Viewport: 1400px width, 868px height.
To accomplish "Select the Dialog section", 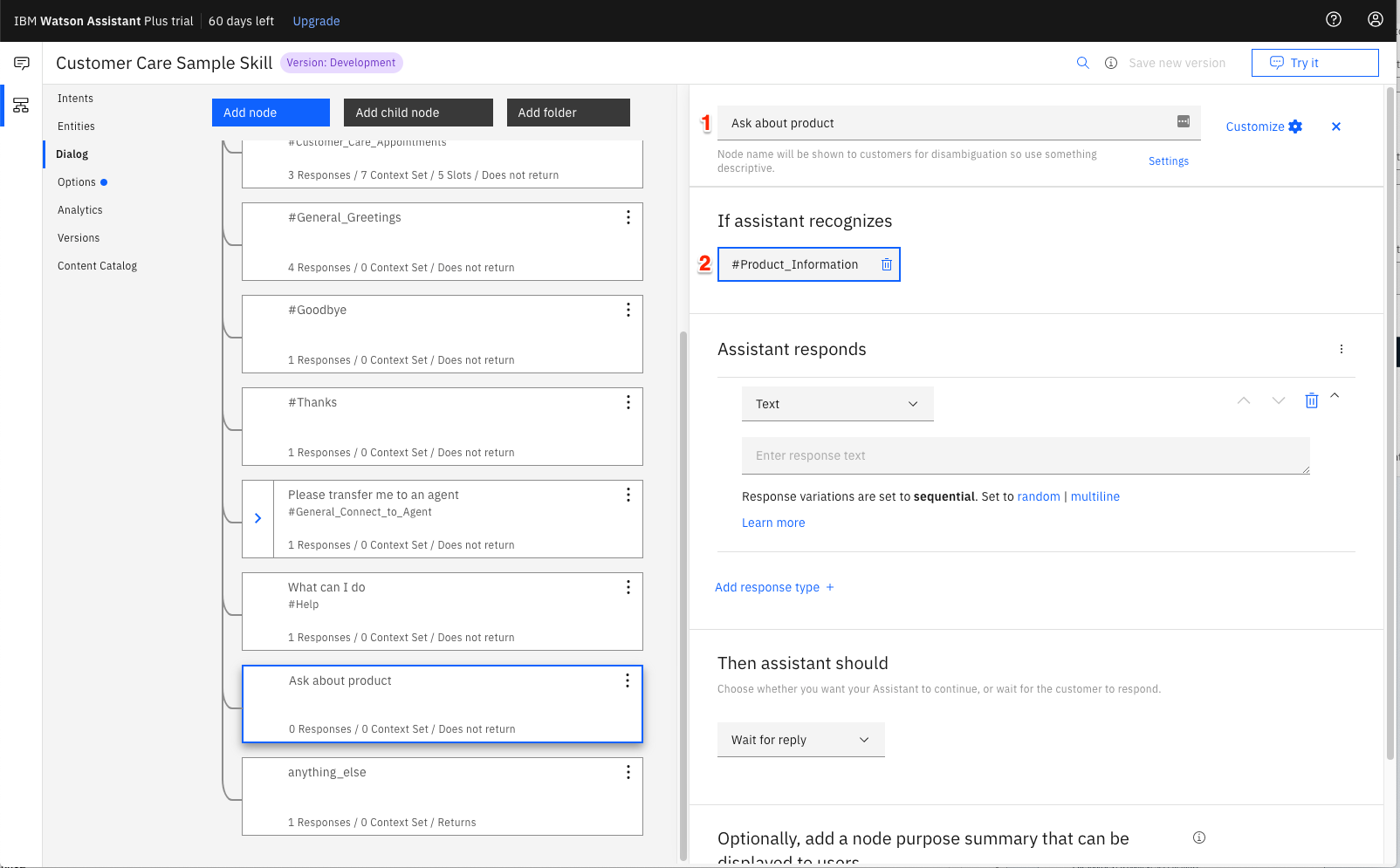I will coord(72,154).
